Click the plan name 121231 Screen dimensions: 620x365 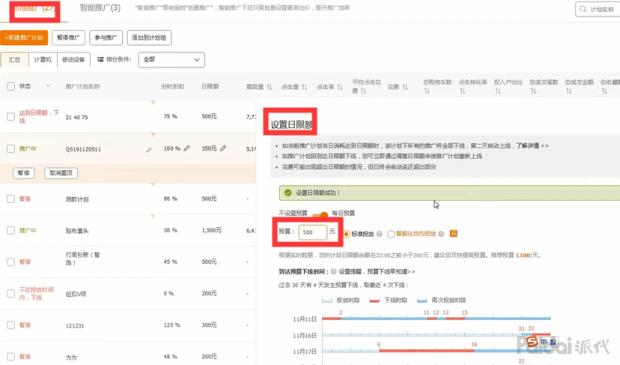point(74,325)
